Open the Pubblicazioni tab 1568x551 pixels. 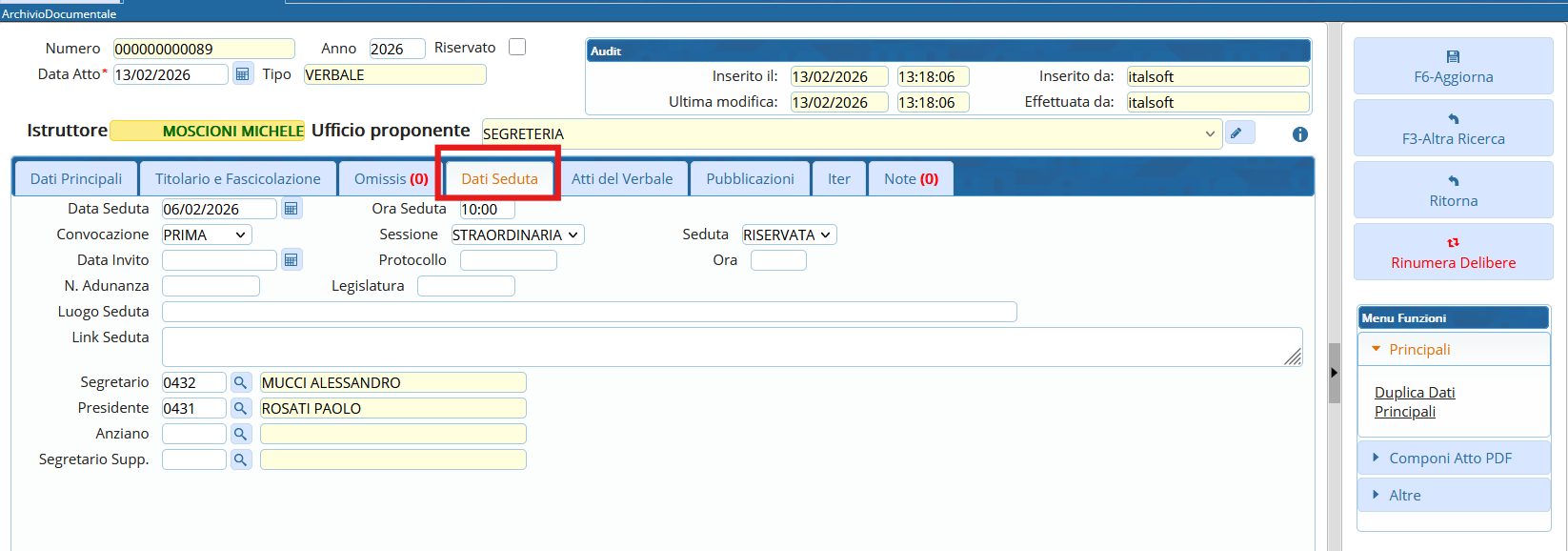[750, 179]
